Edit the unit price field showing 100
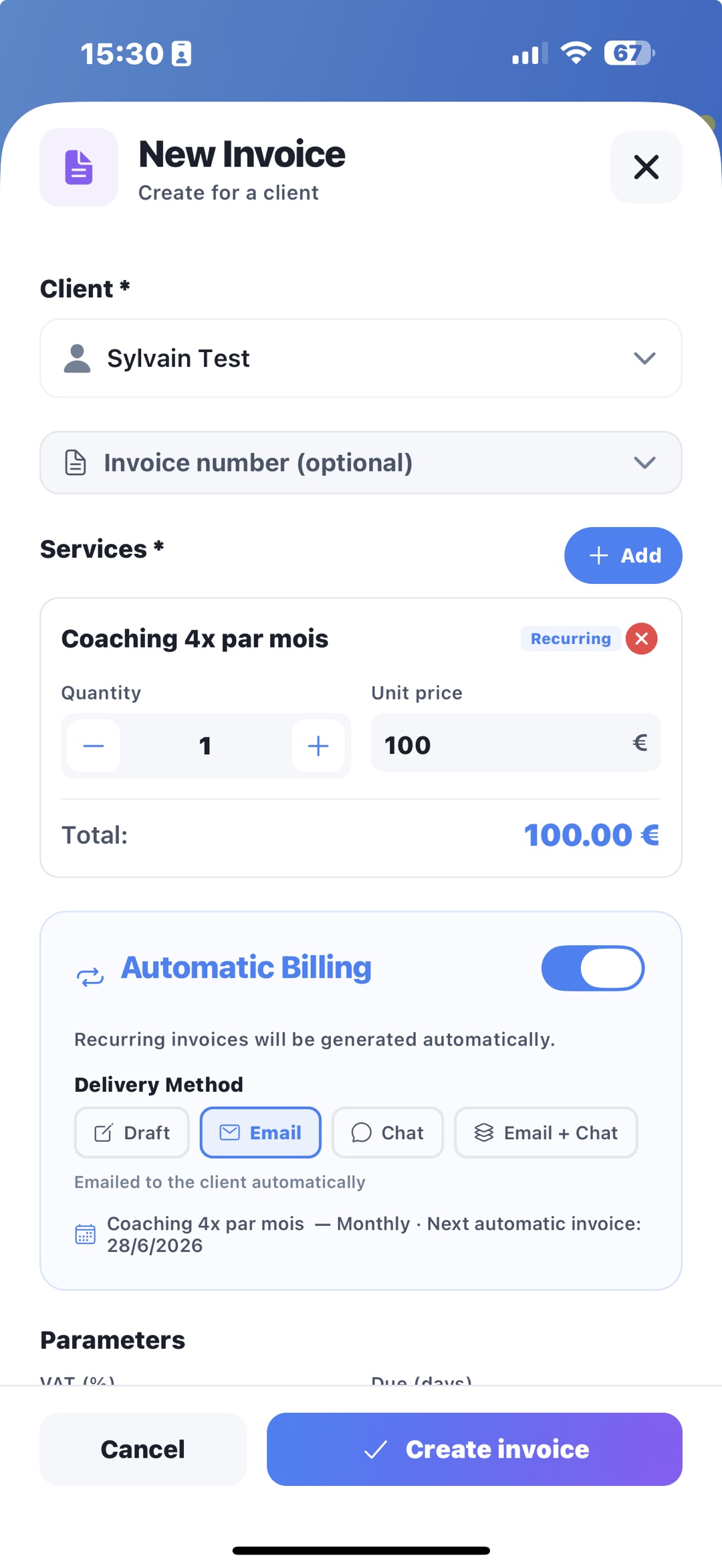722x1568 pixels. (x=515, y=743)
